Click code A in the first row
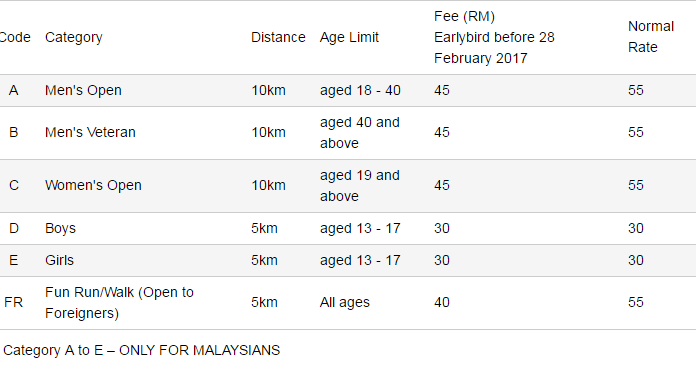The image size is (696, 370). coord(13,91)
